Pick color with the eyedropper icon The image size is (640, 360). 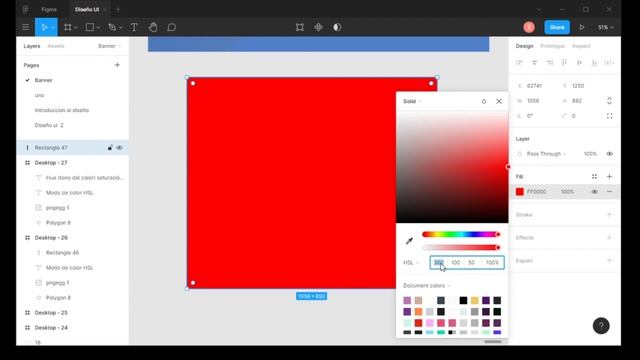click(x=409, y=241)
